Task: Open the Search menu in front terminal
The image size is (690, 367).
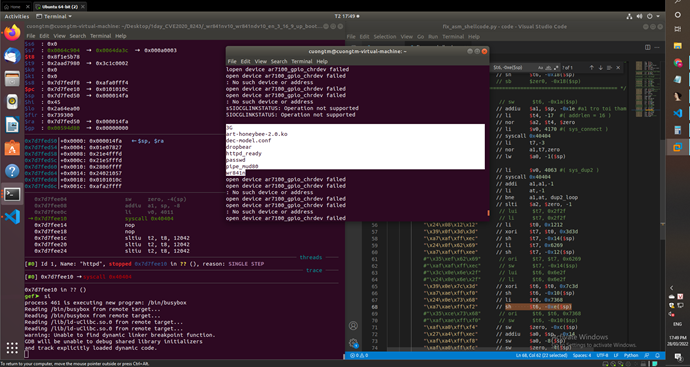Action: (279, 61)
